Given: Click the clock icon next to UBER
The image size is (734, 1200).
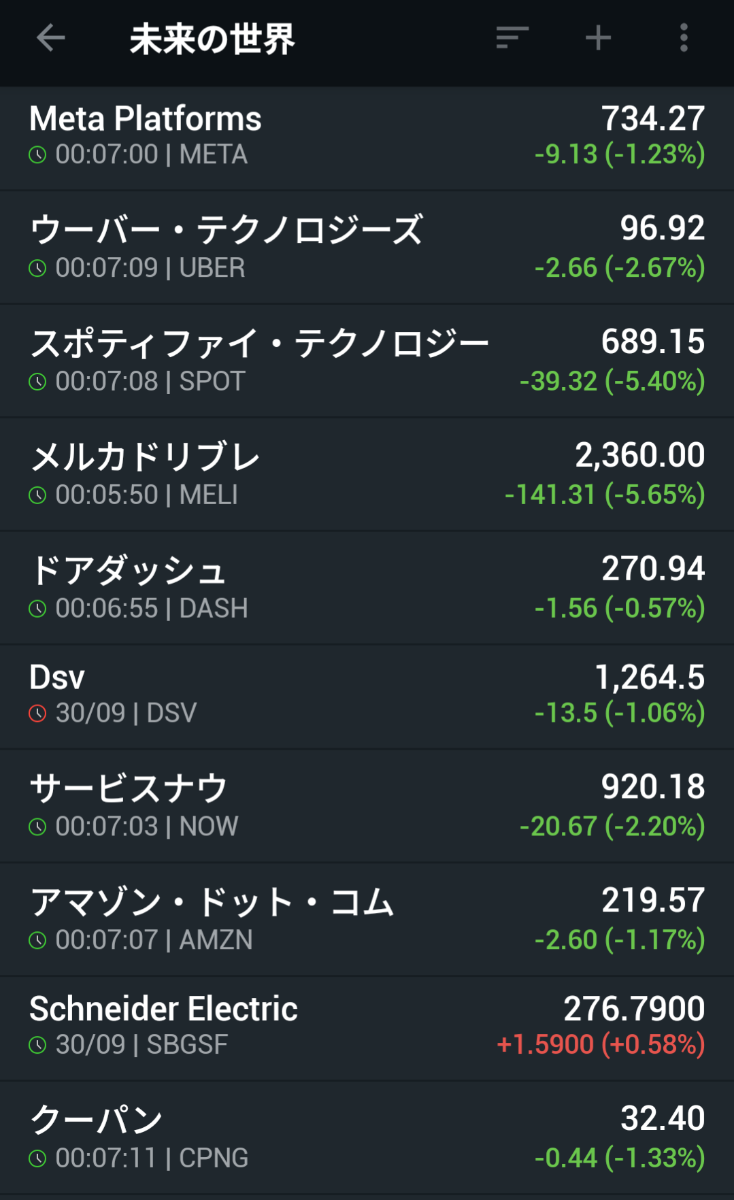Looking at the screenshot, I should coord(38,269).
